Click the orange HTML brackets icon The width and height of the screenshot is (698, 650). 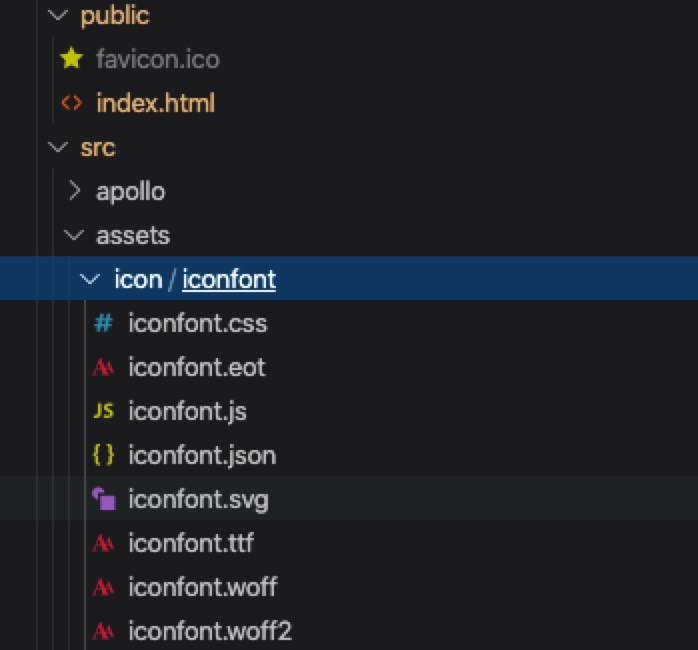tap(71, 103)
